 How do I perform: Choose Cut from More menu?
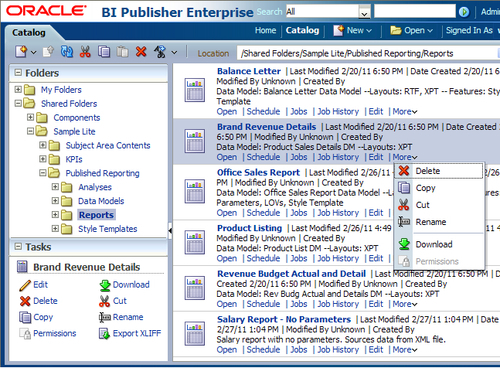[x=439, y=205]
